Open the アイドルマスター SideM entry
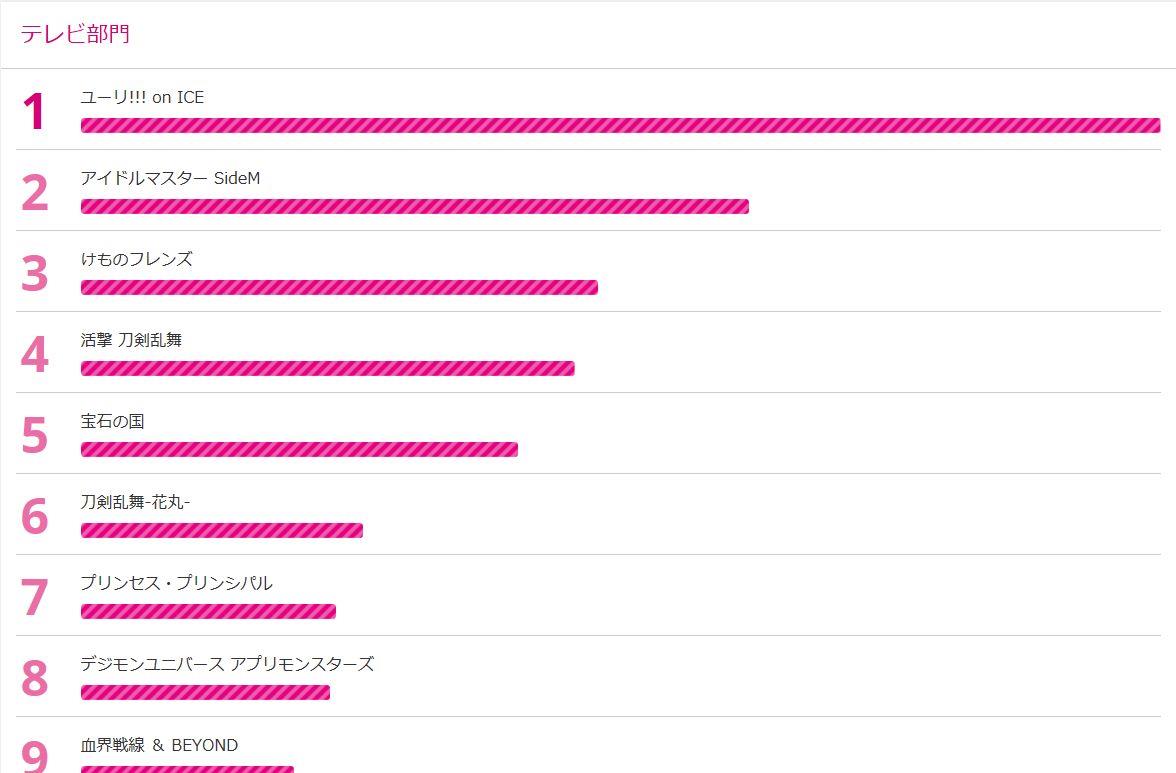Image resolution: width=1176 pixels, height=773 pixels. [x=170, y=178]
